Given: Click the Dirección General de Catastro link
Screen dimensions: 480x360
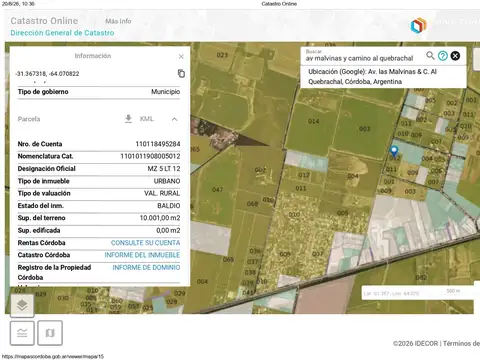Looking at the screenshot, I should (62, 33).
